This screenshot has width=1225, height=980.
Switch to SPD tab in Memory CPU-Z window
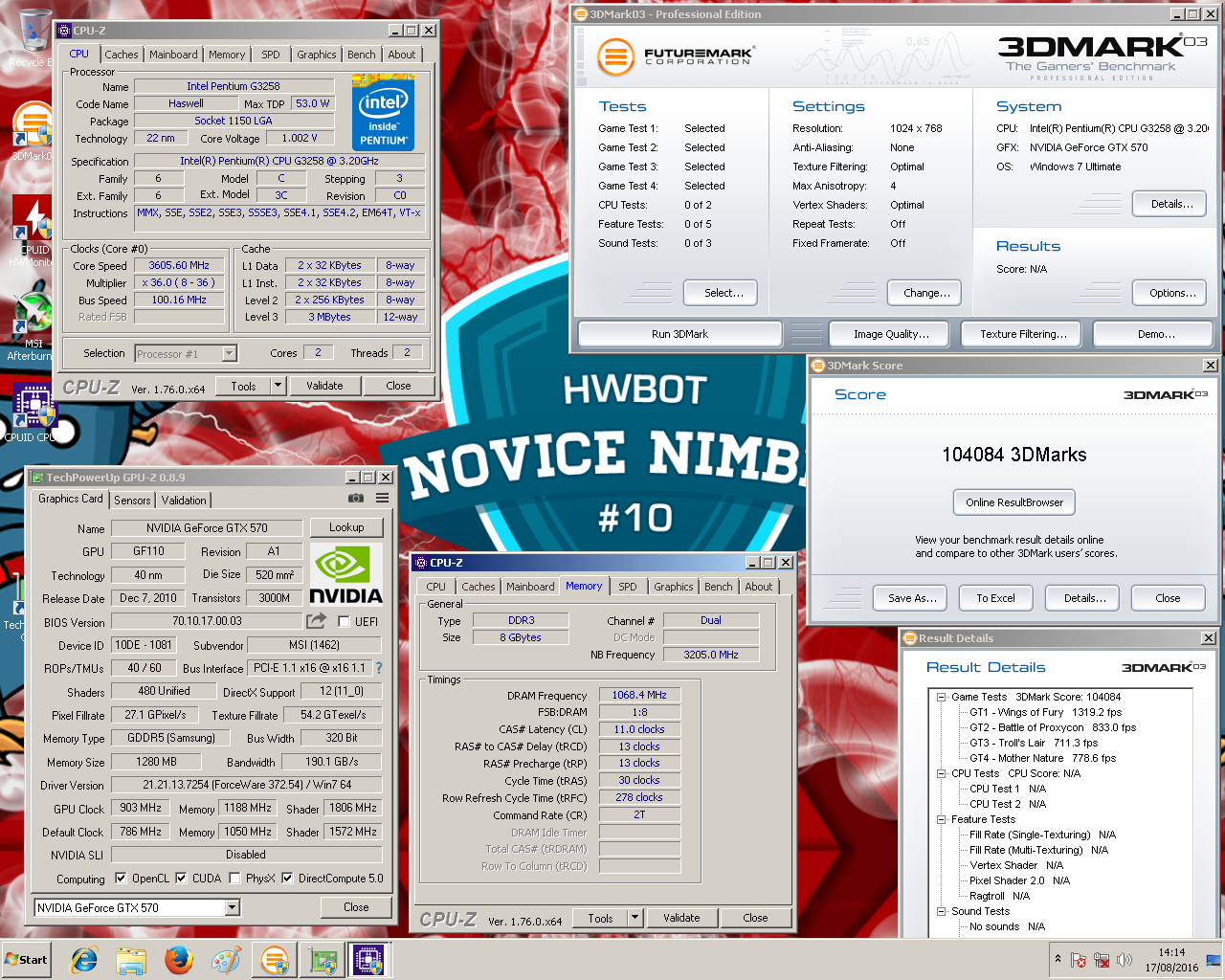(628, 587)
